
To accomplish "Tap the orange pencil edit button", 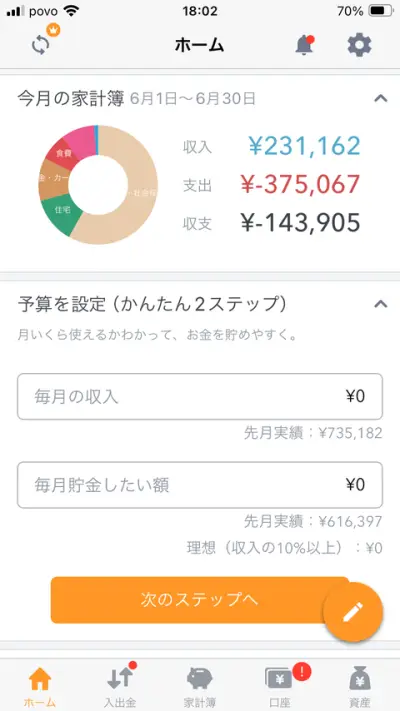I will pyautogui.click(x=353, y=612).
